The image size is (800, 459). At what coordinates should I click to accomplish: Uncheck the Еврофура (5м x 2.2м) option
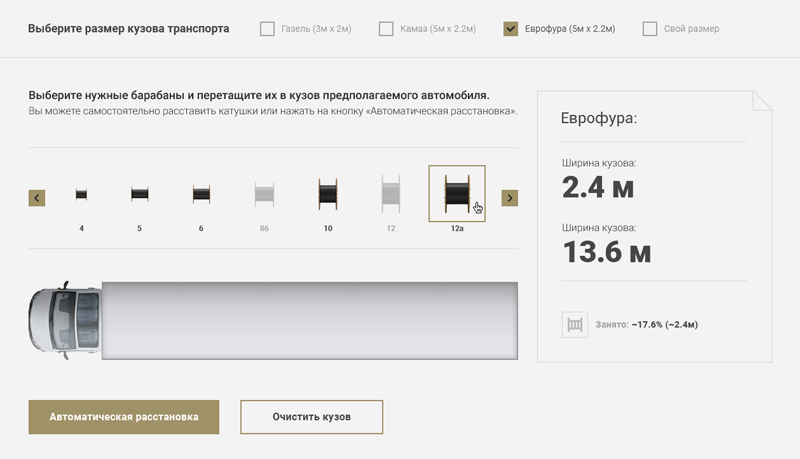tap(511, 29)
